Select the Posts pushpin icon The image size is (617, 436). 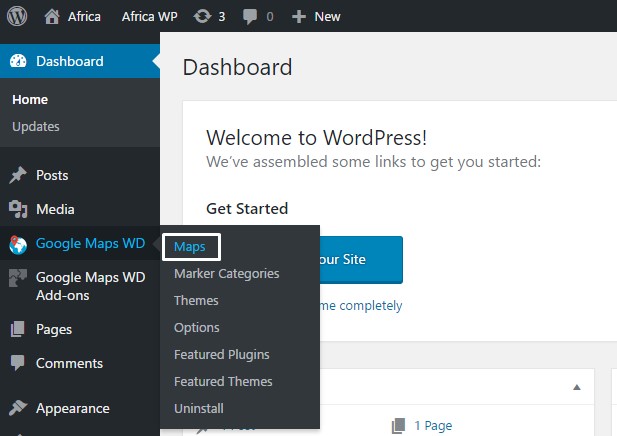click(18, 175)
